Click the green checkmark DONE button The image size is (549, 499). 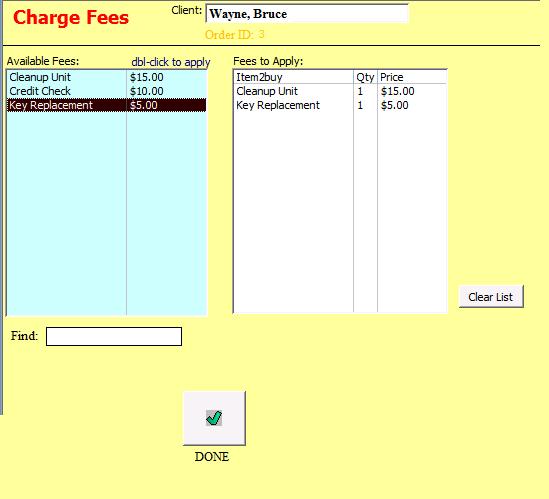pyautogui.click(x=214, y=418)
